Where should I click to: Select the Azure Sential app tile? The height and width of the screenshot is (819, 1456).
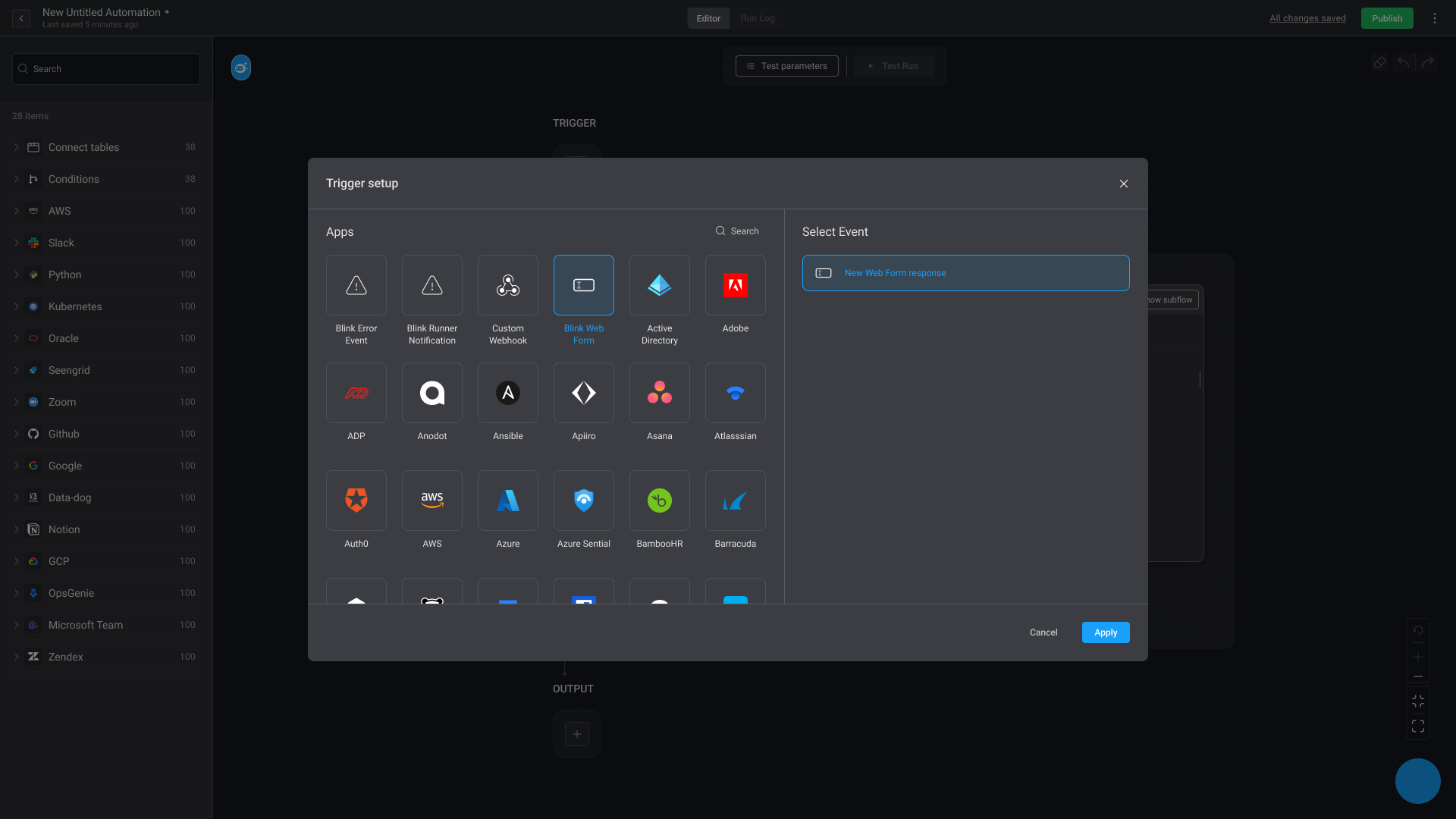click(x=584, y=500)
